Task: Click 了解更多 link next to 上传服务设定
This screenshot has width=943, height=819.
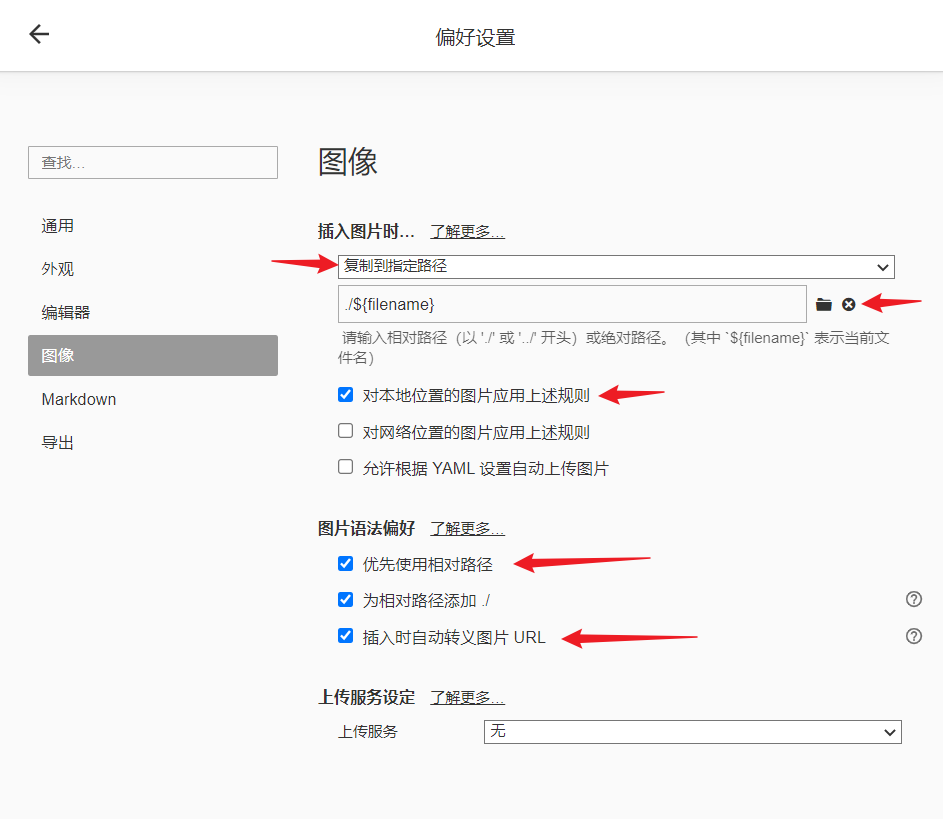Action: (x=467, y=698)
